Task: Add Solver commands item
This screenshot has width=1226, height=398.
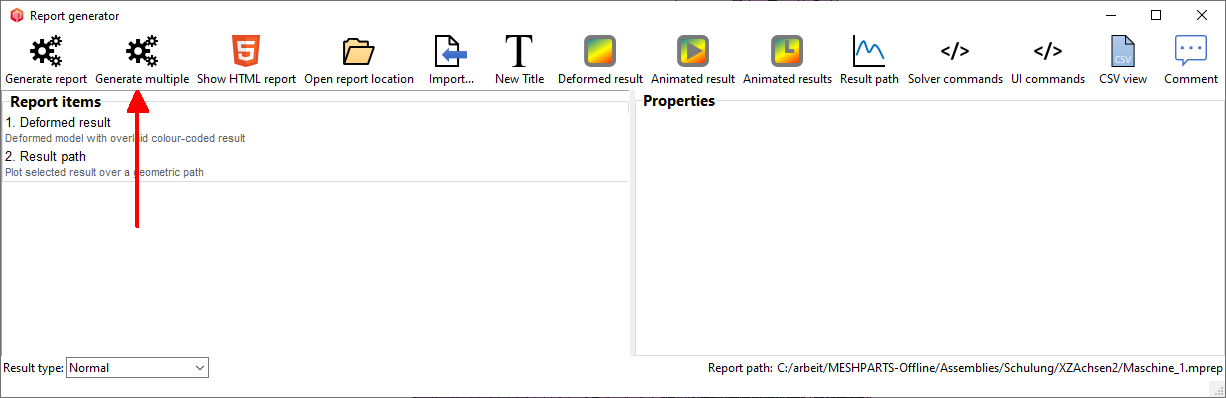Action: point(955,51)
